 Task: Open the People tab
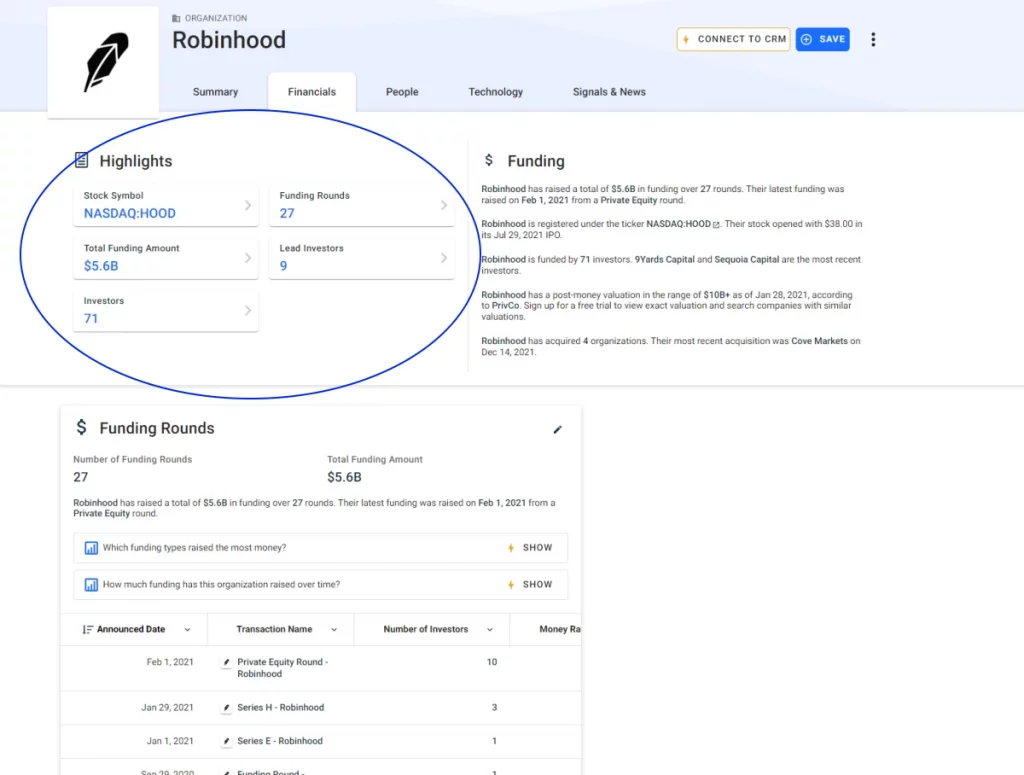point(402,92)
